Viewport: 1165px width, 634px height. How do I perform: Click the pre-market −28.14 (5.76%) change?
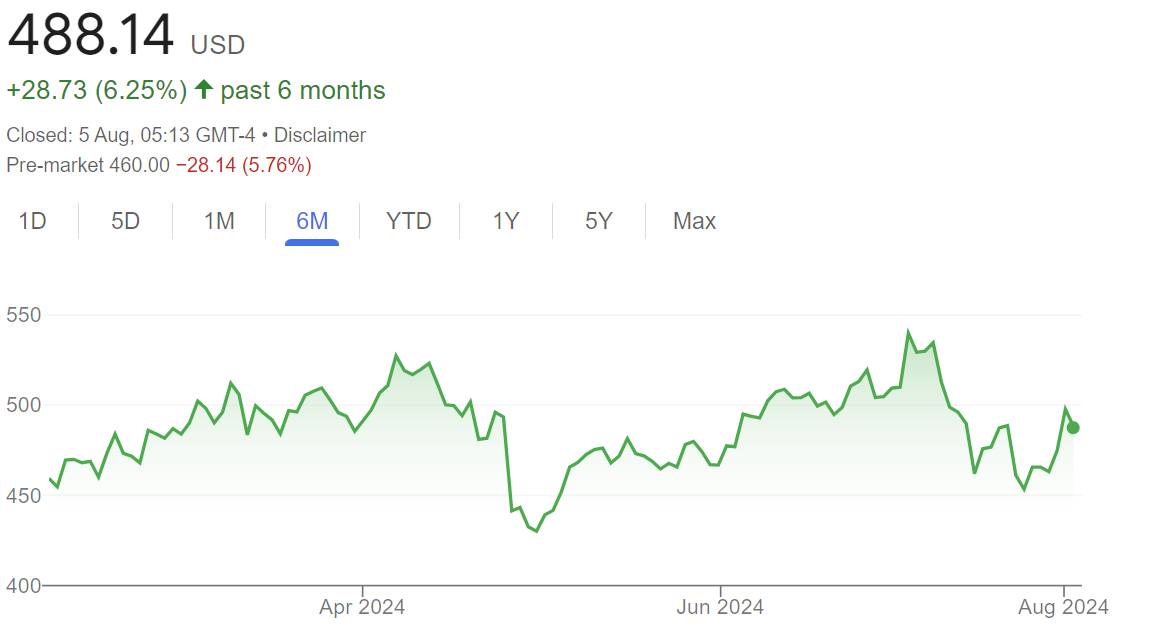coord(243,165)
